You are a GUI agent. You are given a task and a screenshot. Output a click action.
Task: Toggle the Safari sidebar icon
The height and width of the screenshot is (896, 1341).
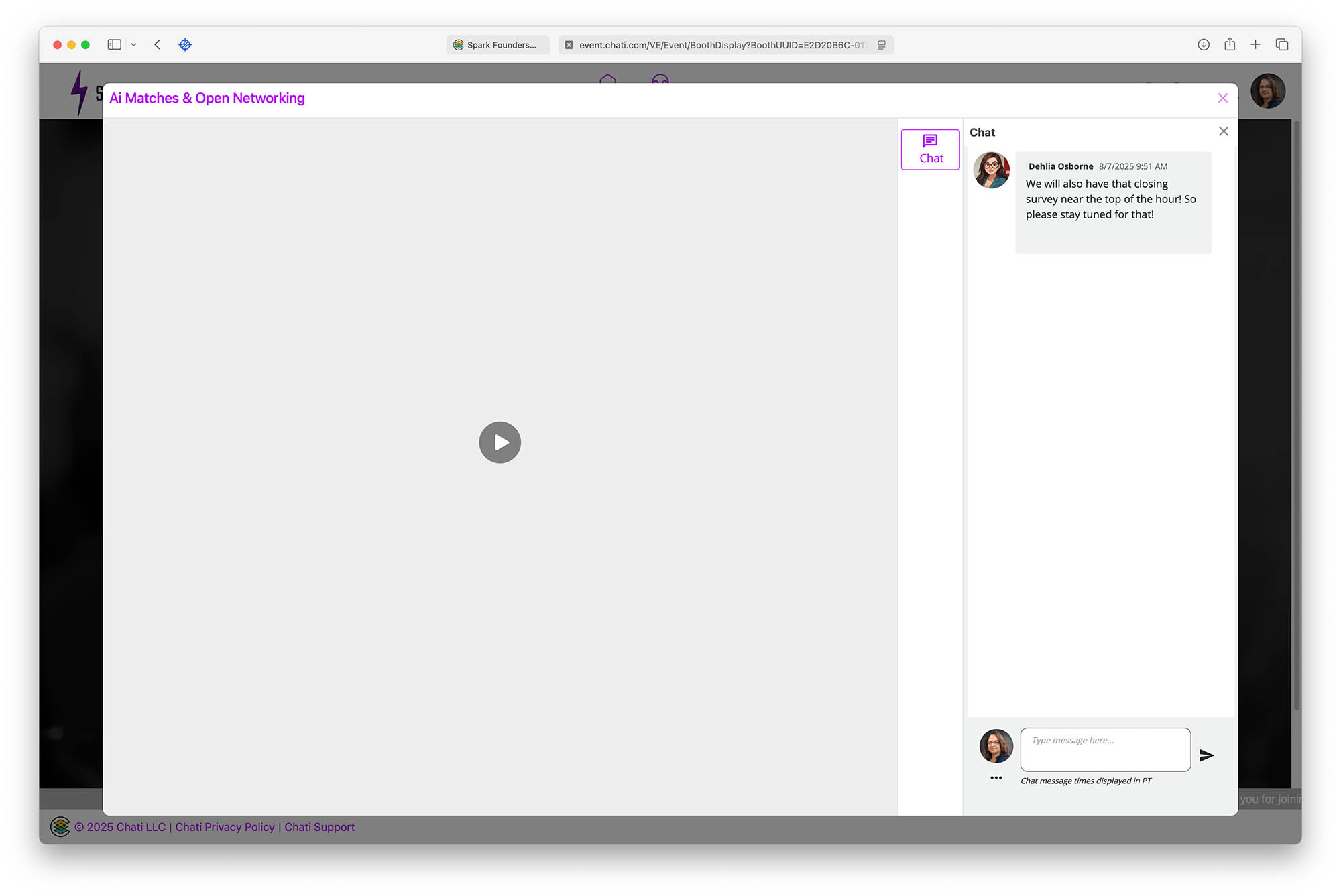(x=115, y=45)
